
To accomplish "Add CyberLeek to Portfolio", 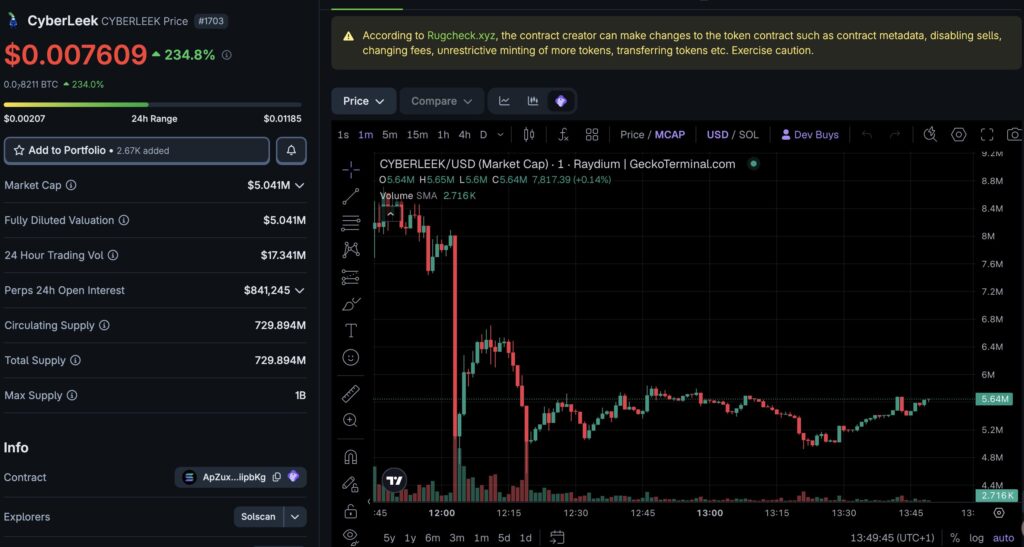I will pyautogui.click(x=136, y=150).
